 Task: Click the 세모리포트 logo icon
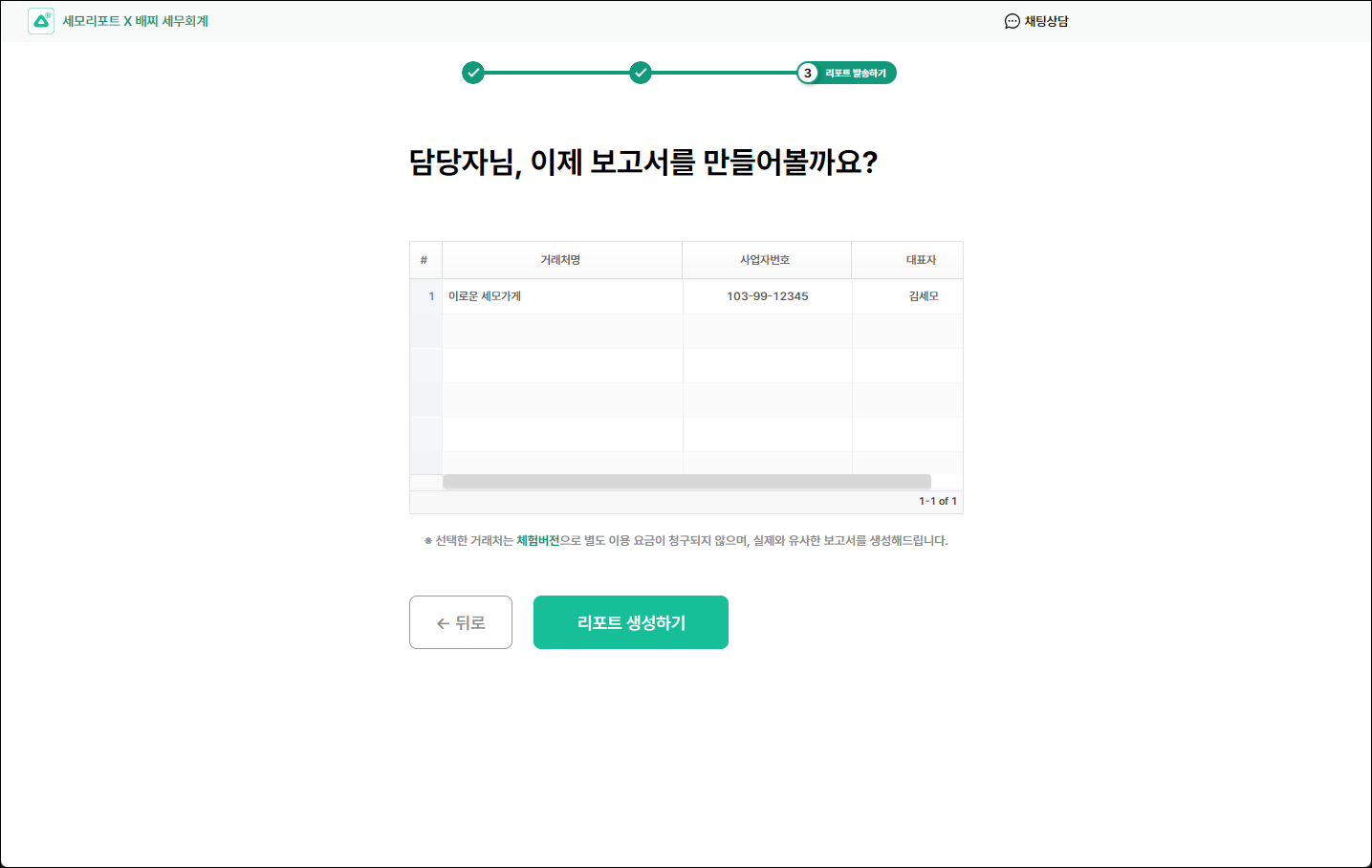41,21
